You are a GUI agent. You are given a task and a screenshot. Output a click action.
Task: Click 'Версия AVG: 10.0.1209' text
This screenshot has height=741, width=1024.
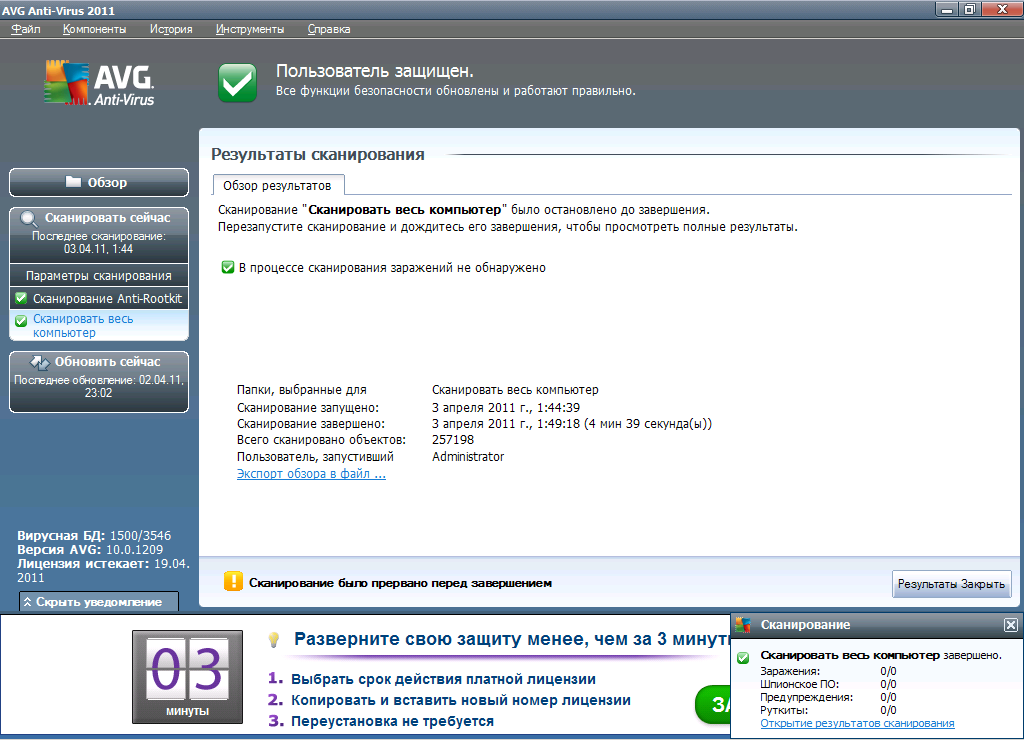tap(90, 550)
